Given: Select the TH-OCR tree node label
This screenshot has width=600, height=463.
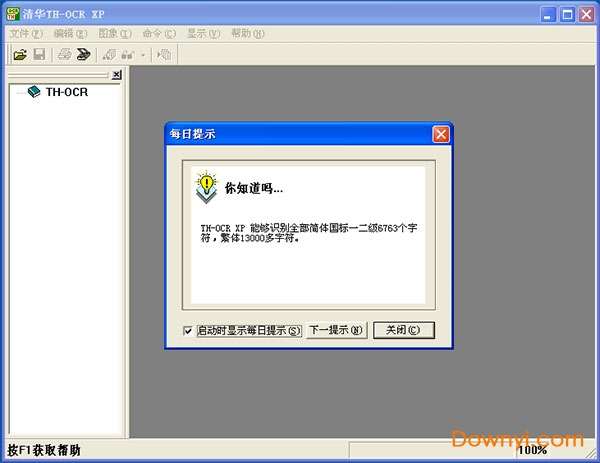Looking at the screenshot, I should click(67, 92).
